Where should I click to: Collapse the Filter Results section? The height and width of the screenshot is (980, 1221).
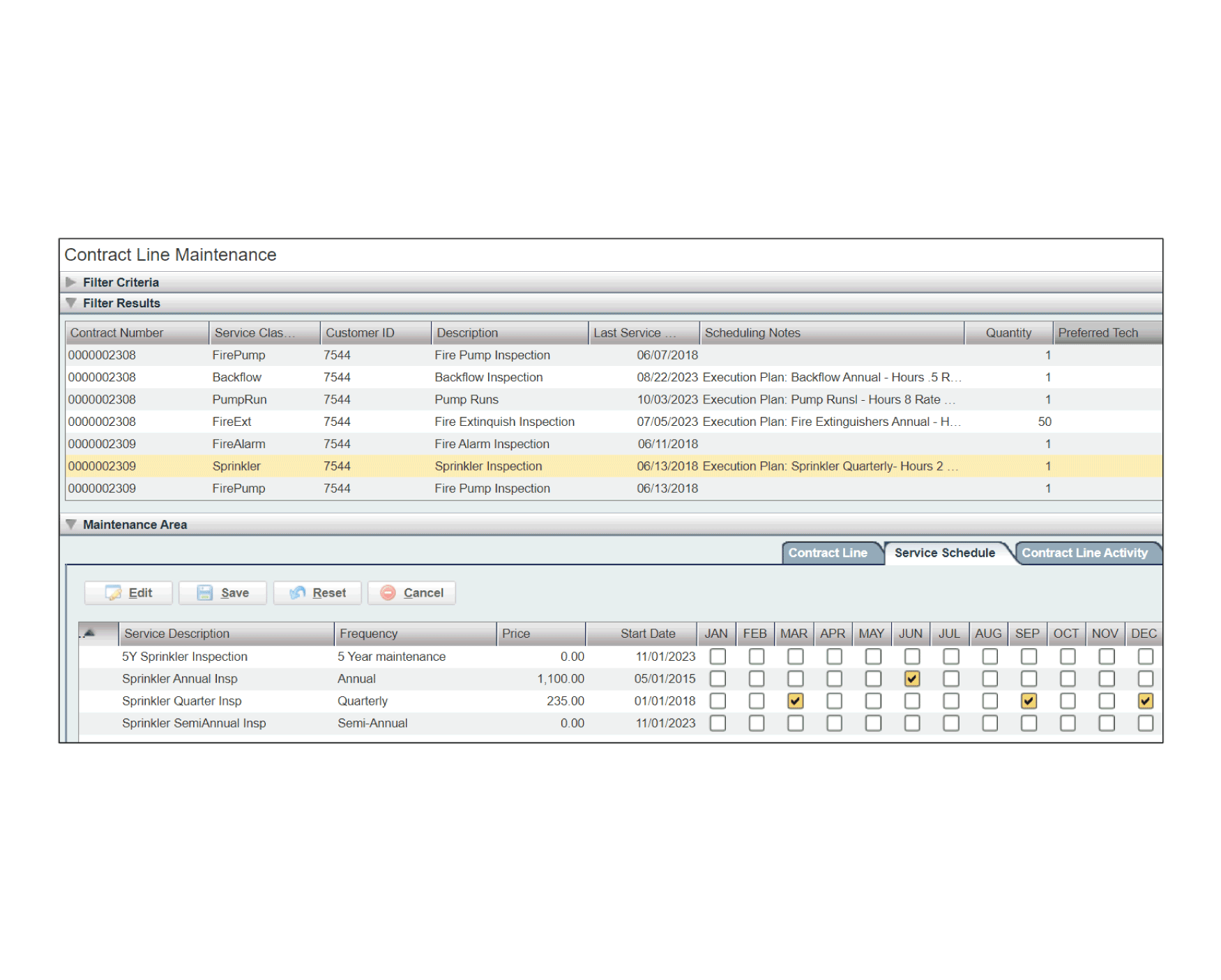pos(71,303)
